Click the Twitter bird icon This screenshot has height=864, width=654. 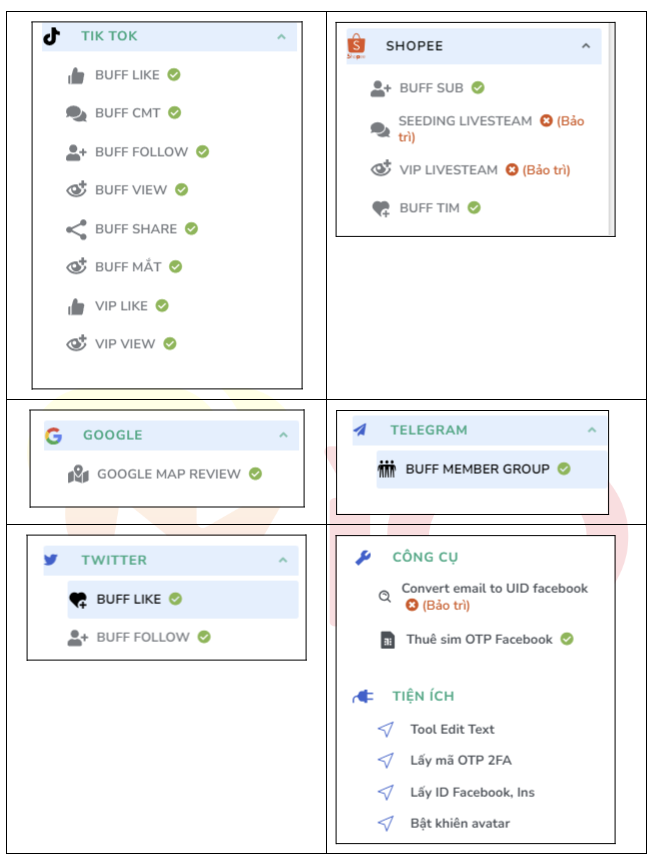pos(51,560)
